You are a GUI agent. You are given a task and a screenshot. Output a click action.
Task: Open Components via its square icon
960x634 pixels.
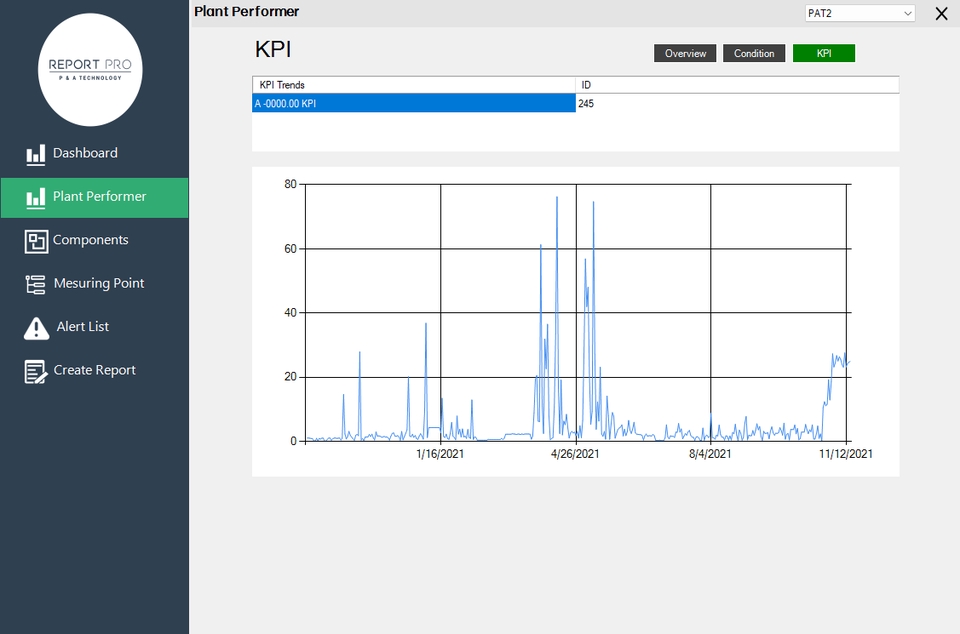(36, 241)
